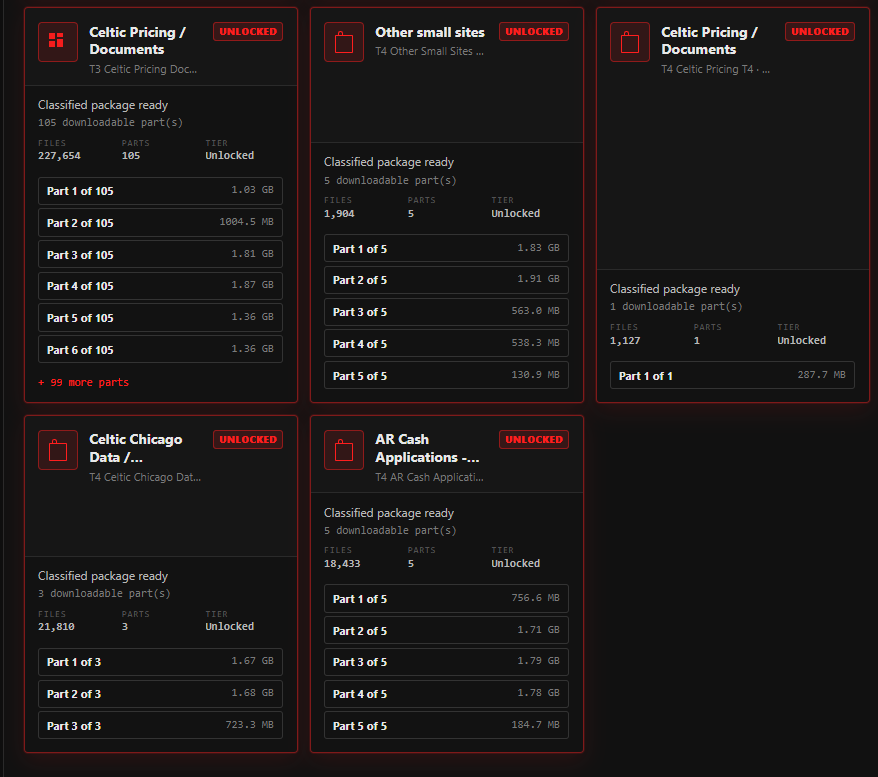The height and width of the screenshot is (777, 878).
Task: Click the '1,904' files count
Action: point(339,214)
